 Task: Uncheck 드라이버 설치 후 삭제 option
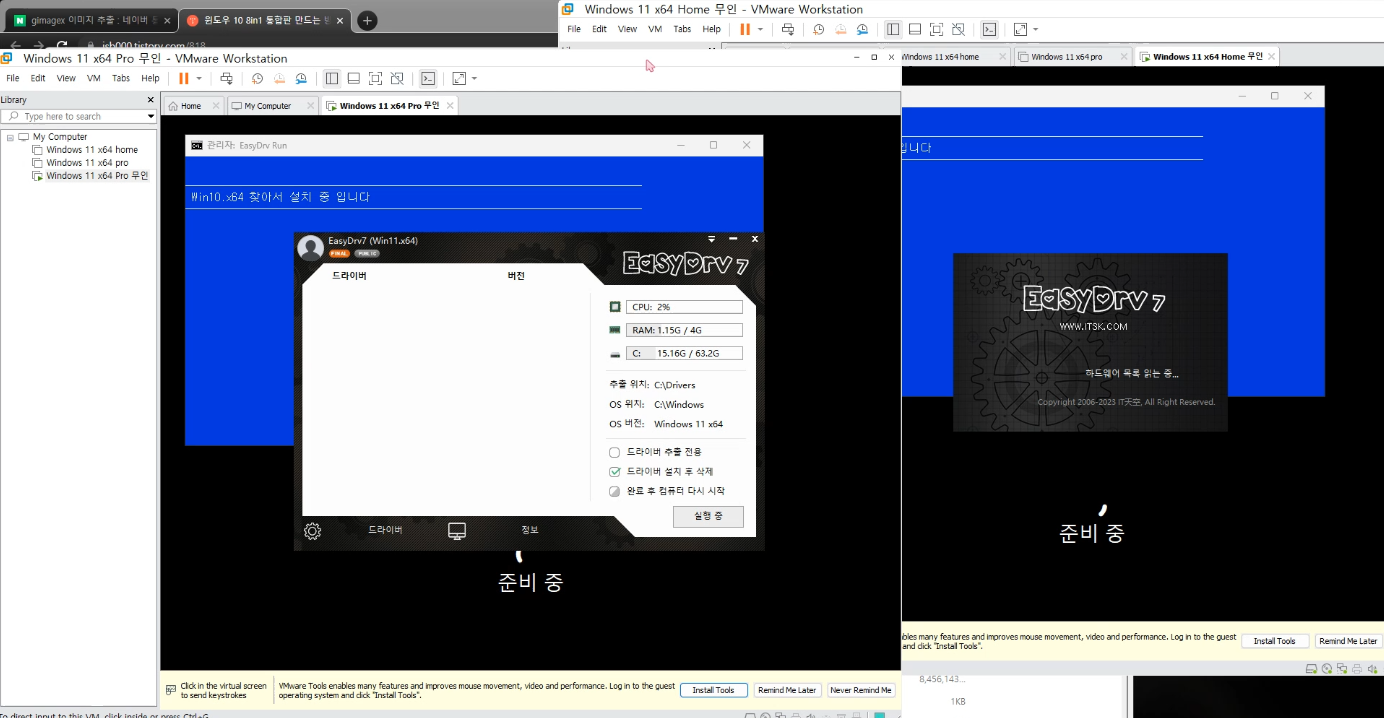615,471
